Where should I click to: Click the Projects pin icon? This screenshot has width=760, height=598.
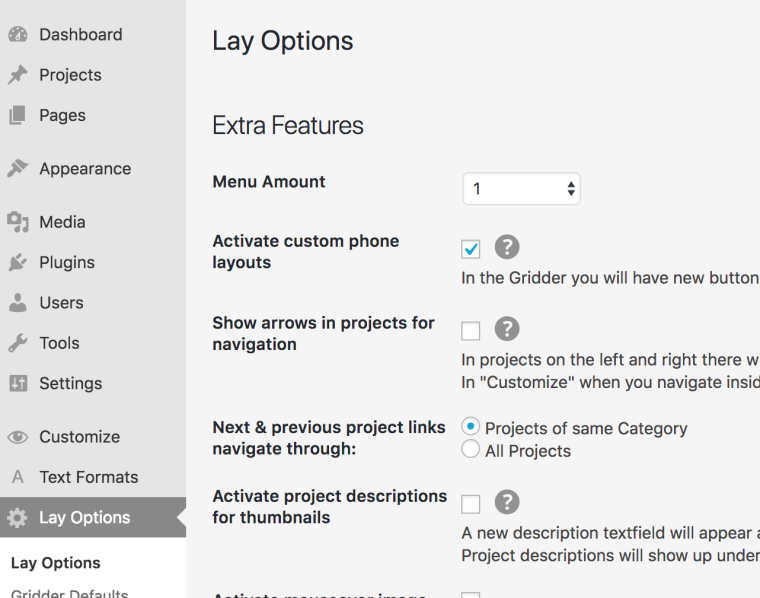pos(17,75)
